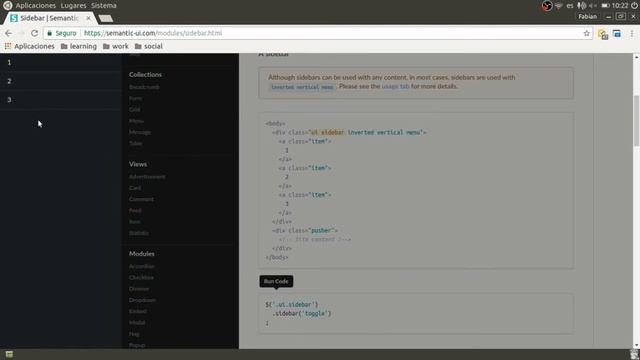Open the Lugares system menu
This screenshot has width=640, height=360.
click(x=73, y=5)
